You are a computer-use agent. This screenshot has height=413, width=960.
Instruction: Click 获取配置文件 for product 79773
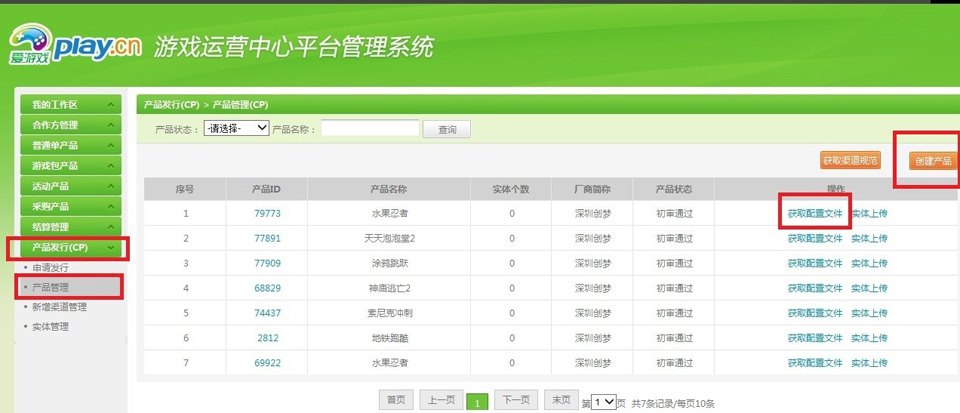[815, 214]
